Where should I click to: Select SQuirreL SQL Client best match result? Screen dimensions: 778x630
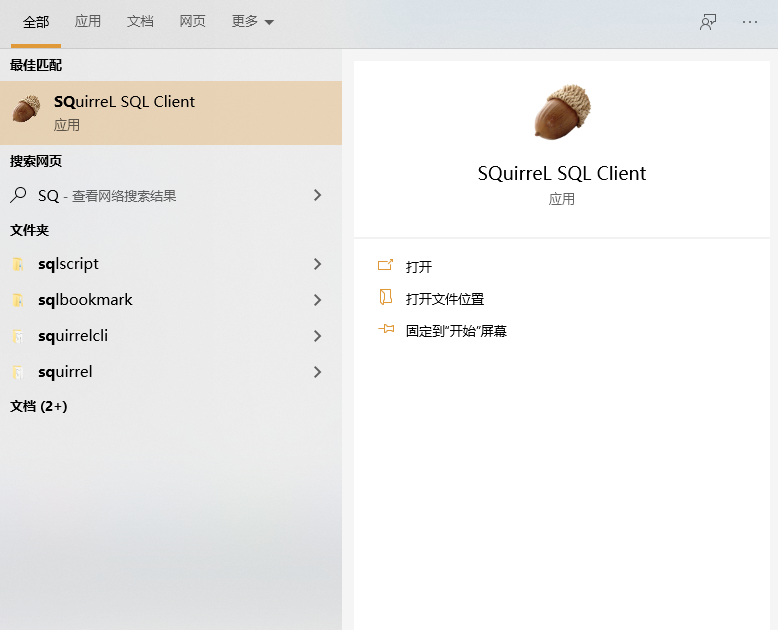tap(171, 113)
